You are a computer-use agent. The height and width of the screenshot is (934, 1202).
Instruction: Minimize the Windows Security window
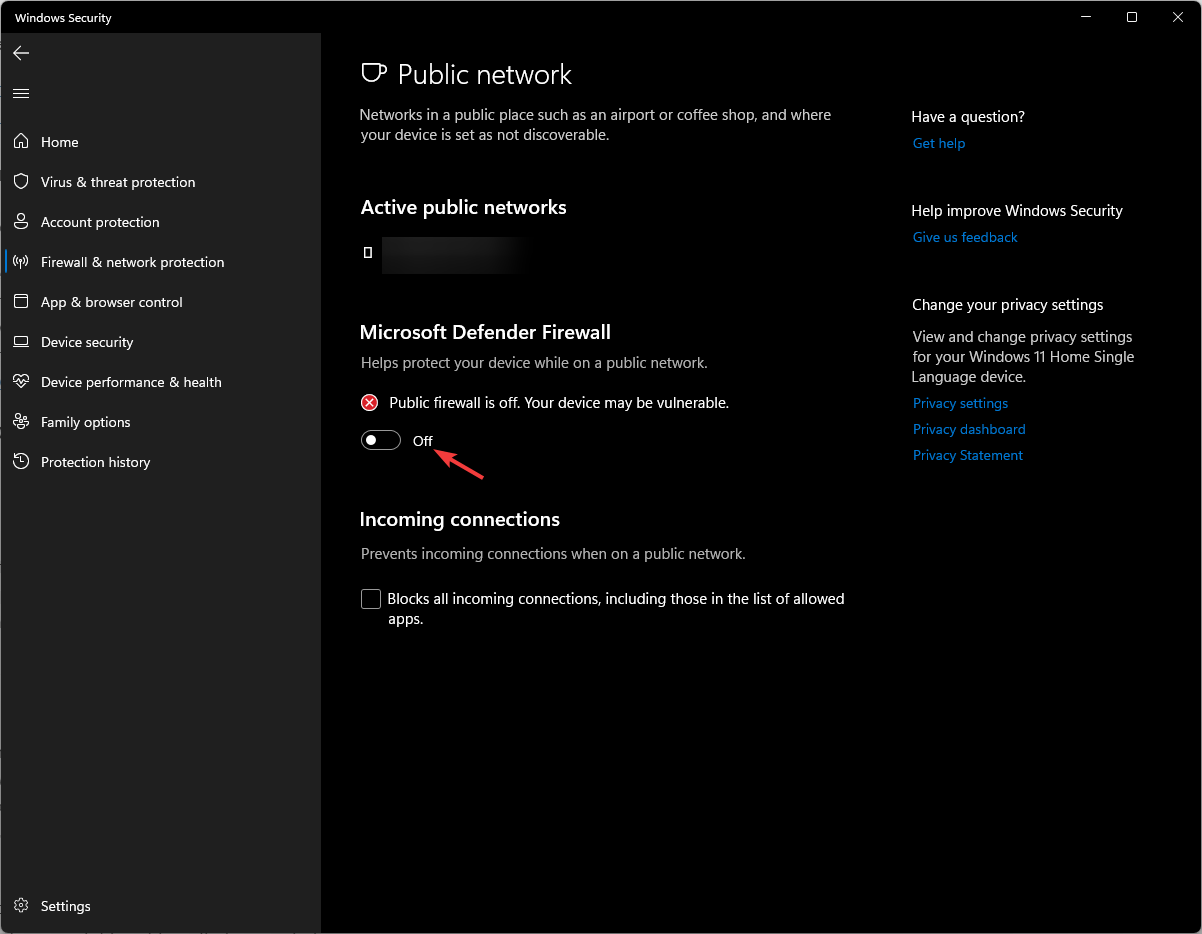[x=1087, y=17]
